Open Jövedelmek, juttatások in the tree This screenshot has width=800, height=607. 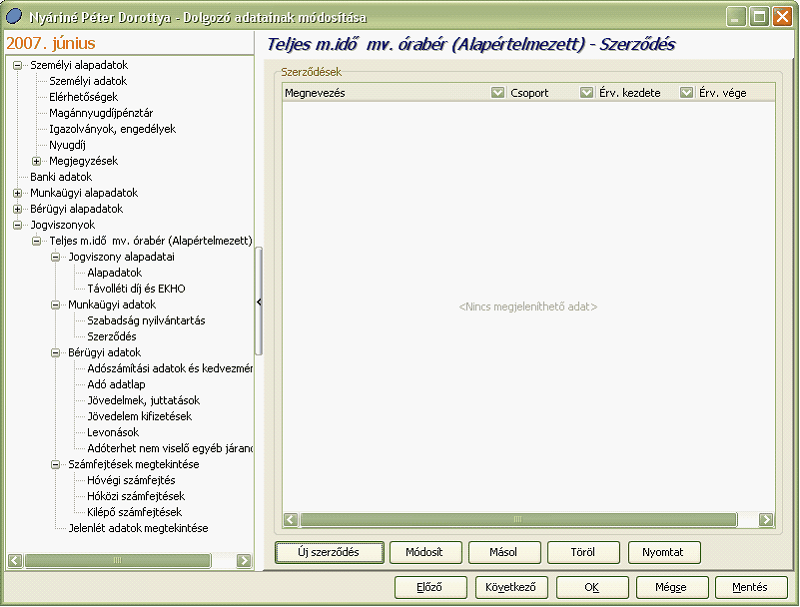(144, 400)
